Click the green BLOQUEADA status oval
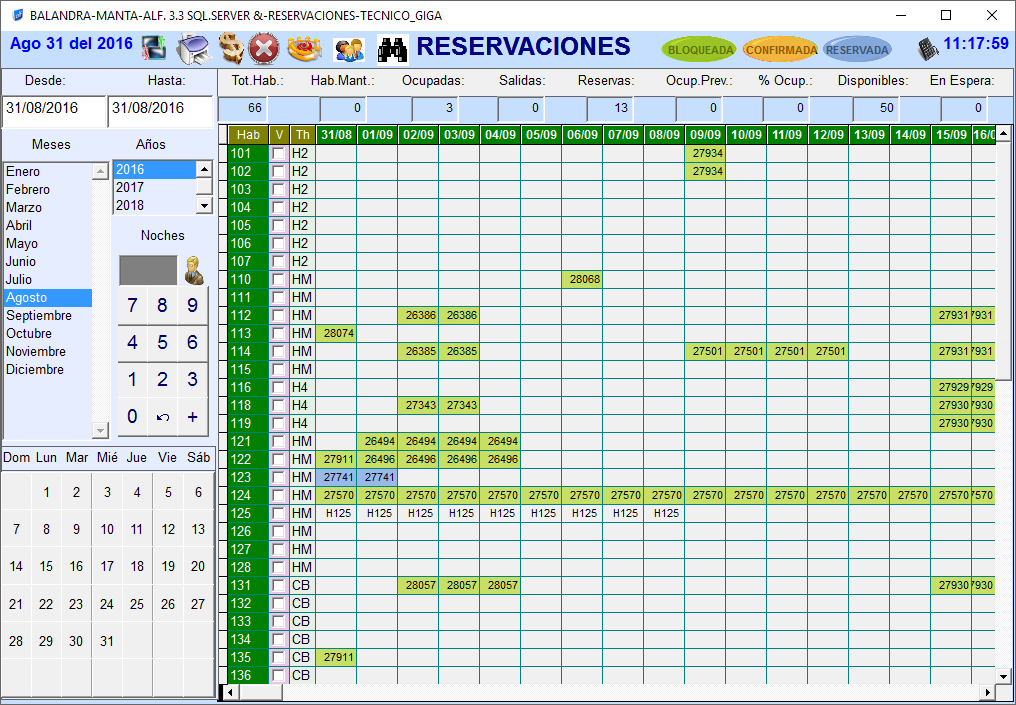The image size is (1016, 705). point(698,49)
